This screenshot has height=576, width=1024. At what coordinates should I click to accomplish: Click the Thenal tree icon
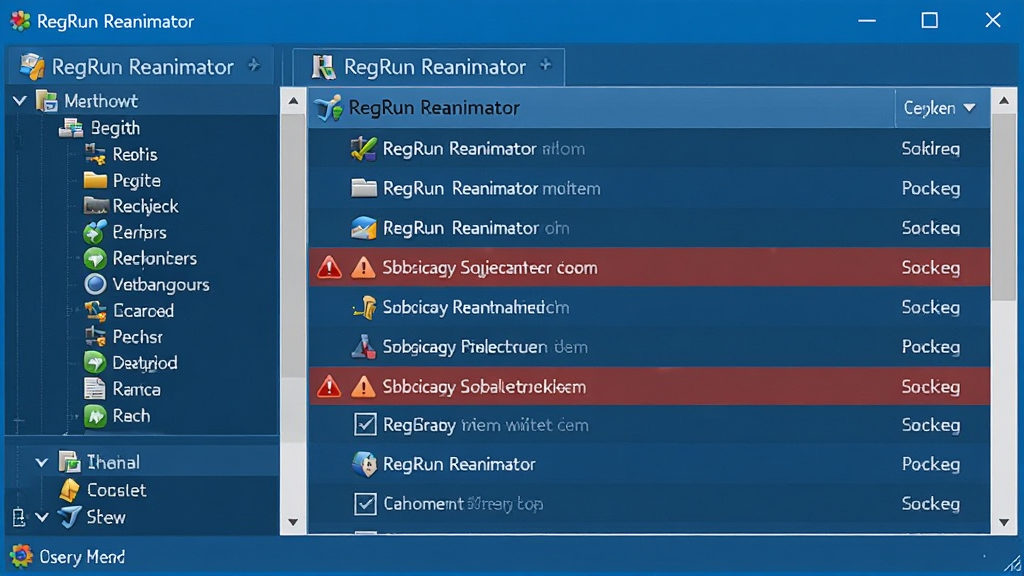(x=69, y=462)
